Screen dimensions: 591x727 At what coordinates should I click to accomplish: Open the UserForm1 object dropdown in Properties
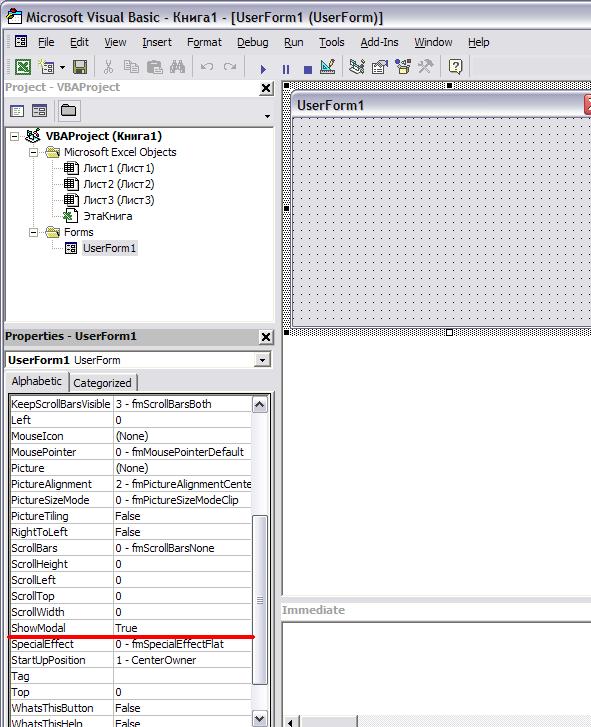click(x=262, y=360)
